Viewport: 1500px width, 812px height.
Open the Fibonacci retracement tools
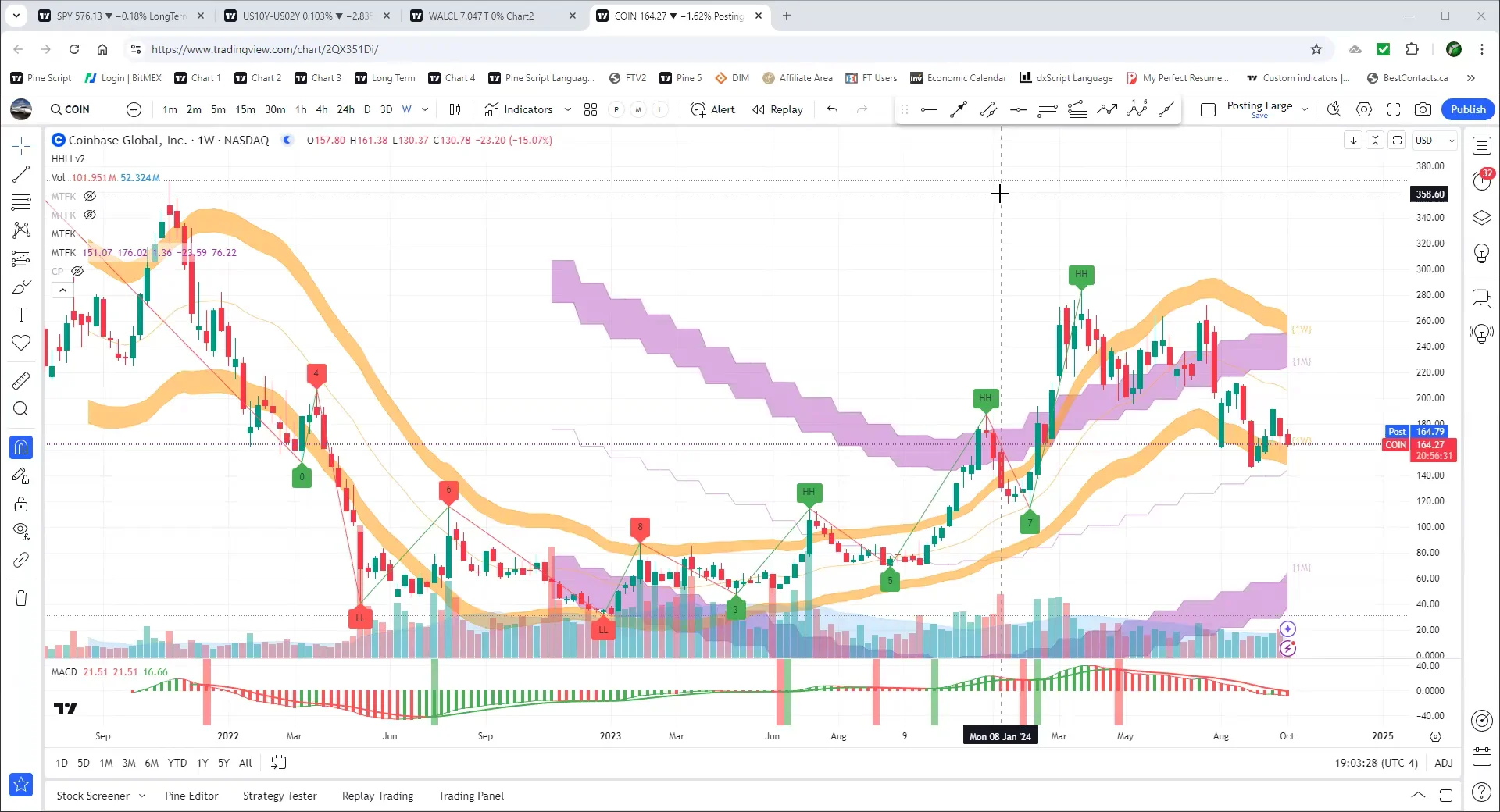coord(21,202)
